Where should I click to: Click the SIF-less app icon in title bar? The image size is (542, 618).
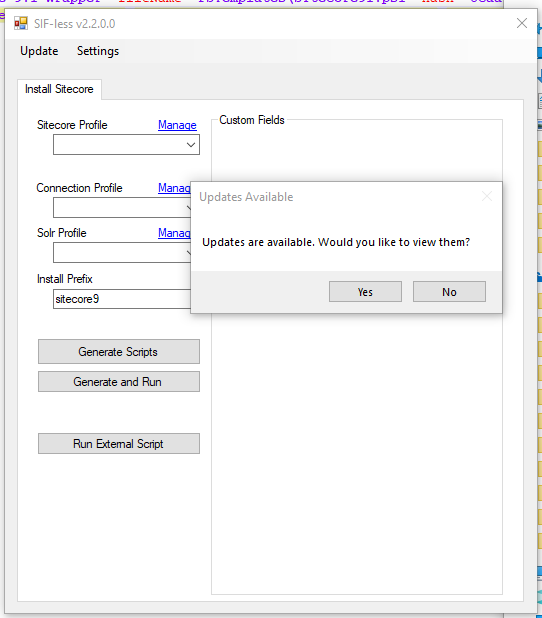[x=21, y=24]
